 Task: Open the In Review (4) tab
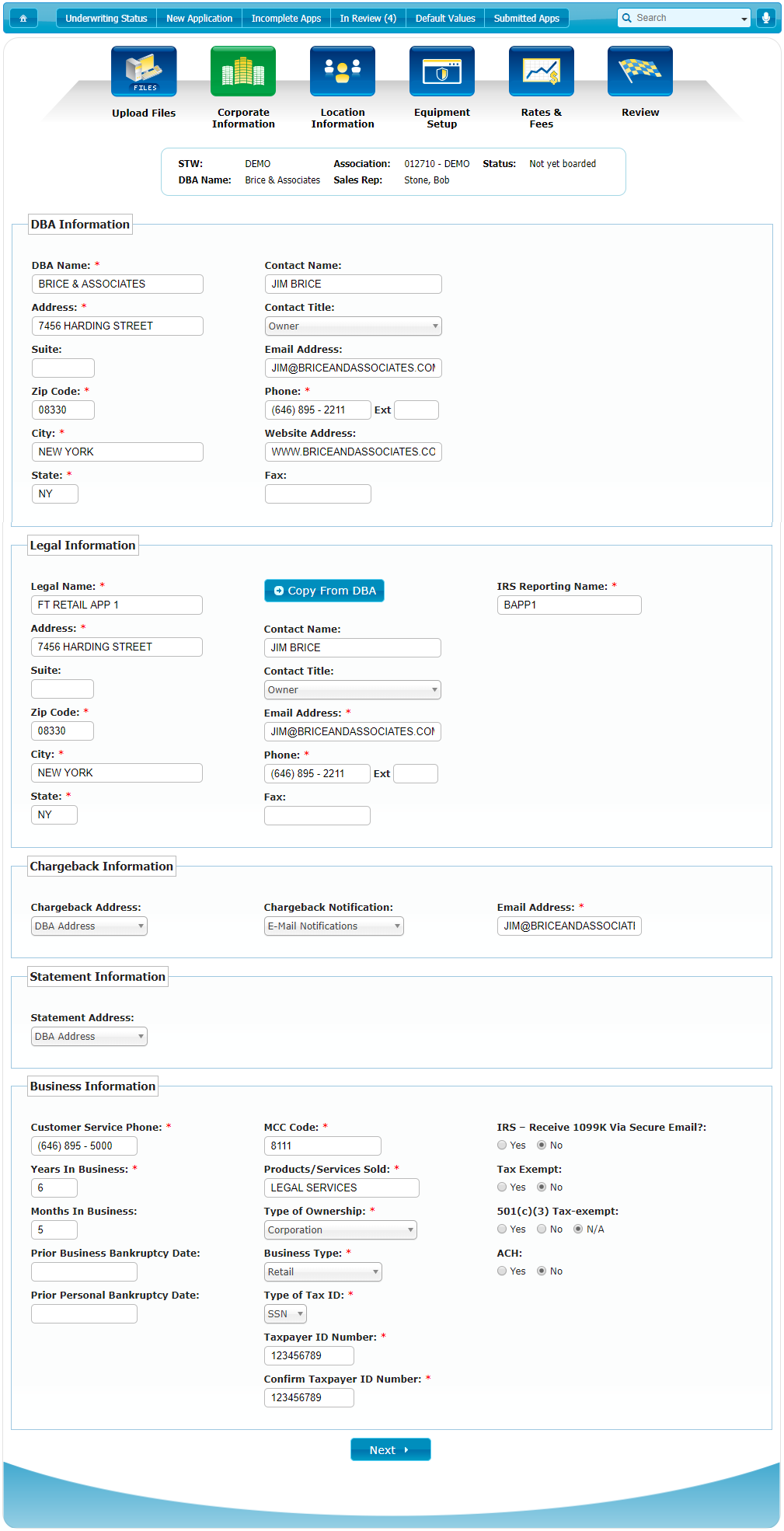(368, 18)
